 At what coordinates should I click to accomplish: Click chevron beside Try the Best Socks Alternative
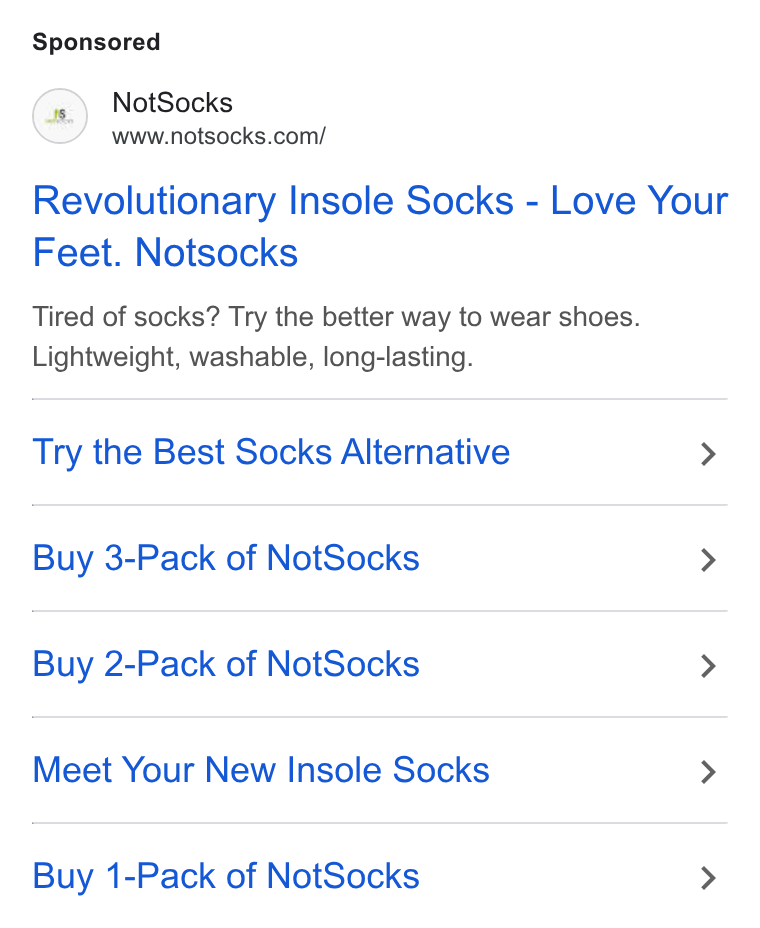pos(708,453)
